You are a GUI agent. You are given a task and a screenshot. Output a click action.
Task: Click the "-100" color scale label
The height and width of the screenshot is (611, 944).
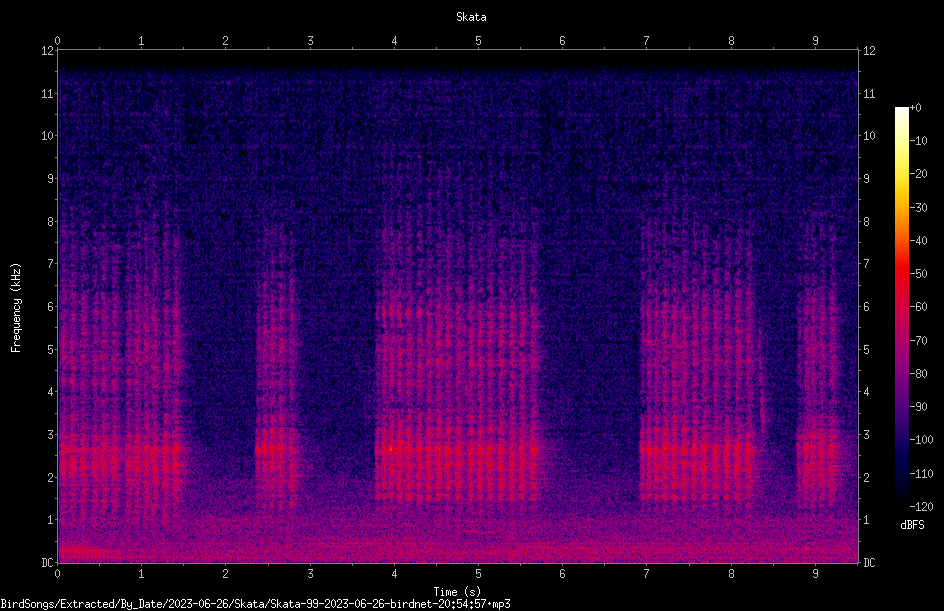click(921, 440)
